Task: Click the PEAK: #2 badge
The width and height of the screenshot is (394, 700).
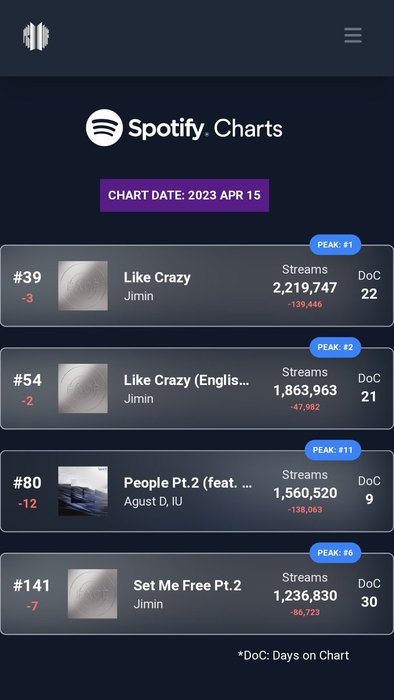Action: 335,347
